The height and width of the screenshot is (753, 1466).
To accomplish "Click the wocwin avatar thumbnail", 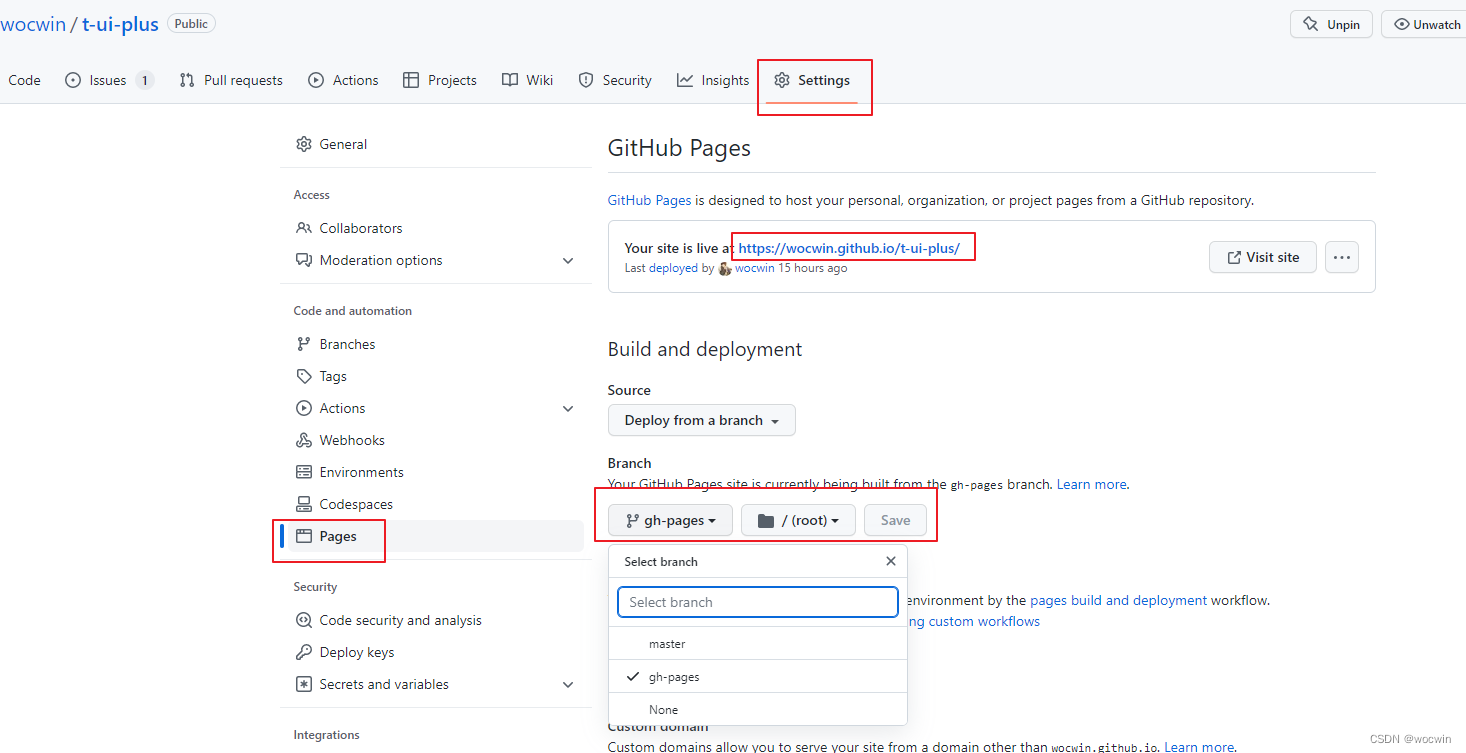I will pos(725,269).
